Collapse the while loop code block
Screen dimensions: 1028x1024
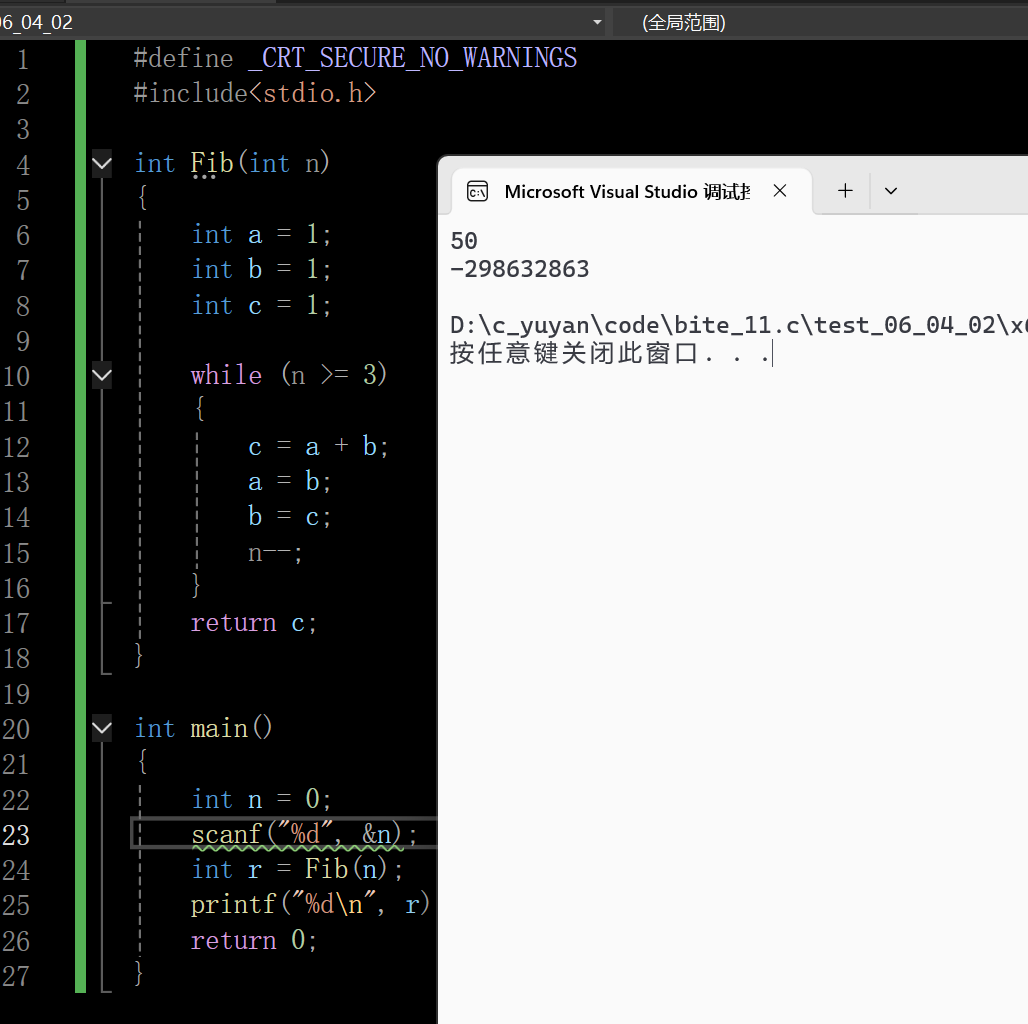coord(102,375)
